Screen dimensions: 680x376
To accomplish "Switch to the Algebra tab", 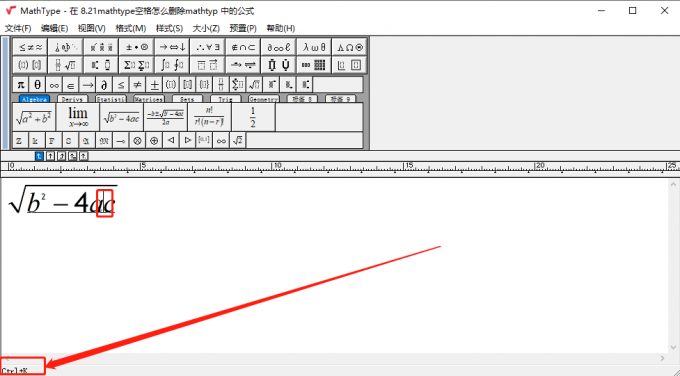I will tap(34, 99).
